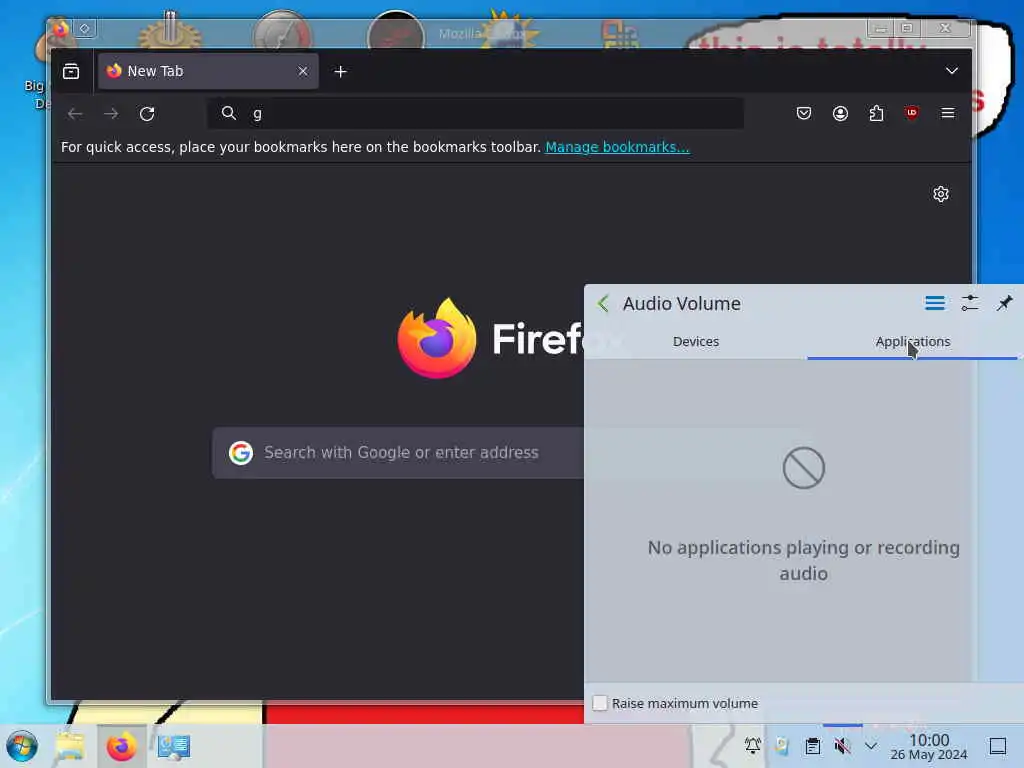Viewport: 1024px width, 768px height.
Task: Open Audio Volume configure sliders icon
Action: click(970, 303)
